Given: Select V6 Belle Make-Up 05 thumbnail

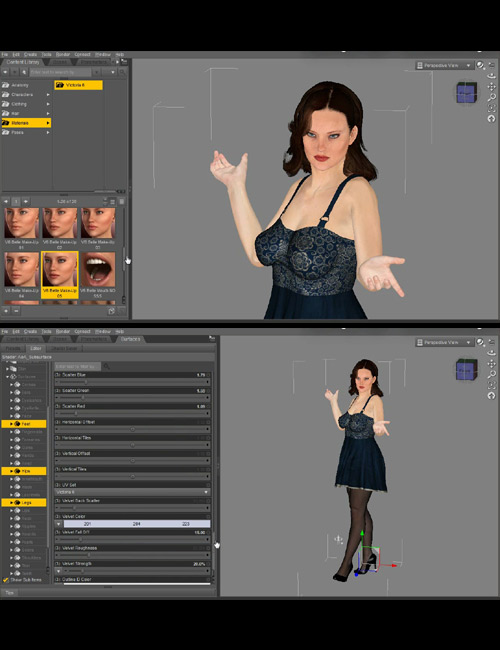Looking at the screenshot, I should click(60, 274).
